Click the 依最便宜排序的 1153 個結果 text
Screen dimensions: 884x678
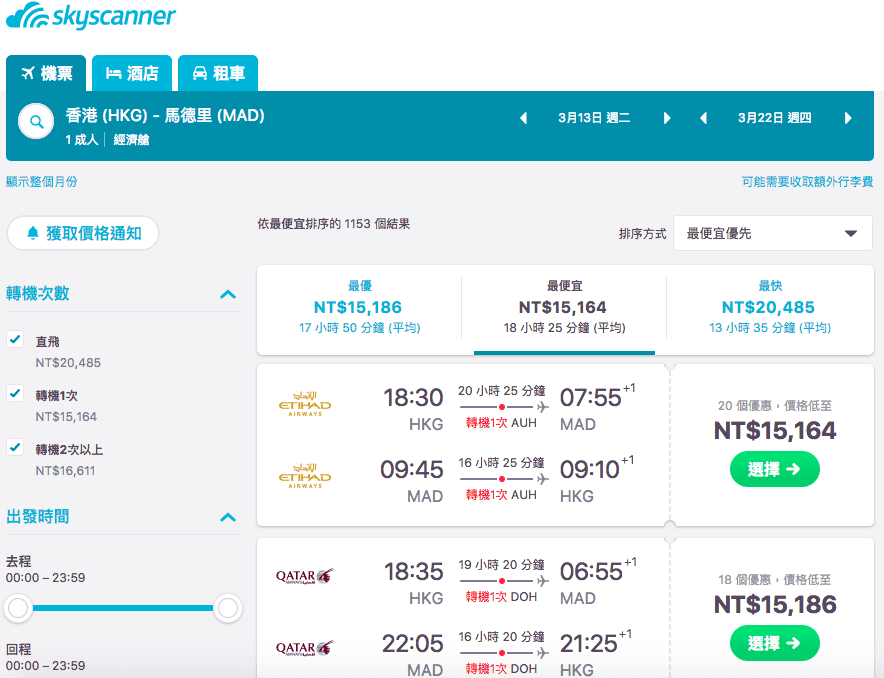tap(334, 224)
